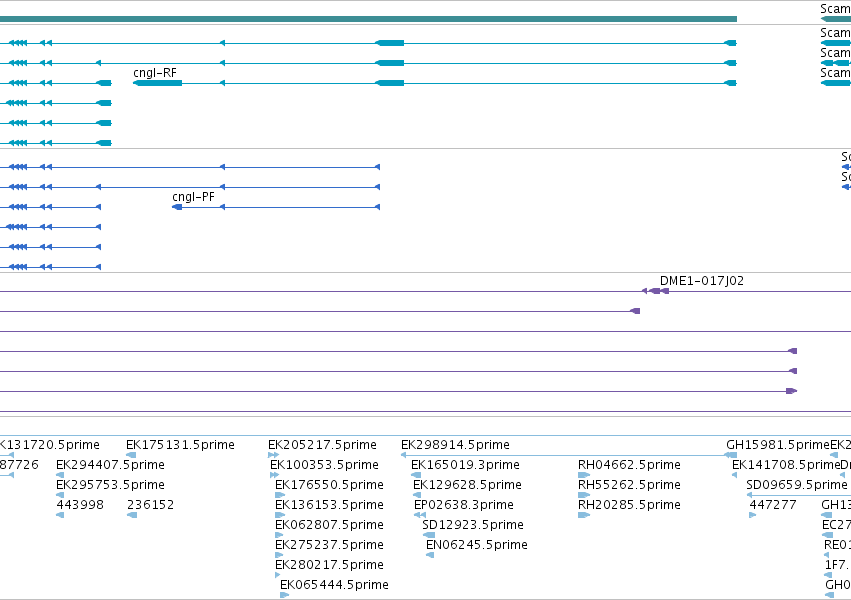Click the RH04662.5prime label
This screenshot has height=600, width=851.
point(629,465)
